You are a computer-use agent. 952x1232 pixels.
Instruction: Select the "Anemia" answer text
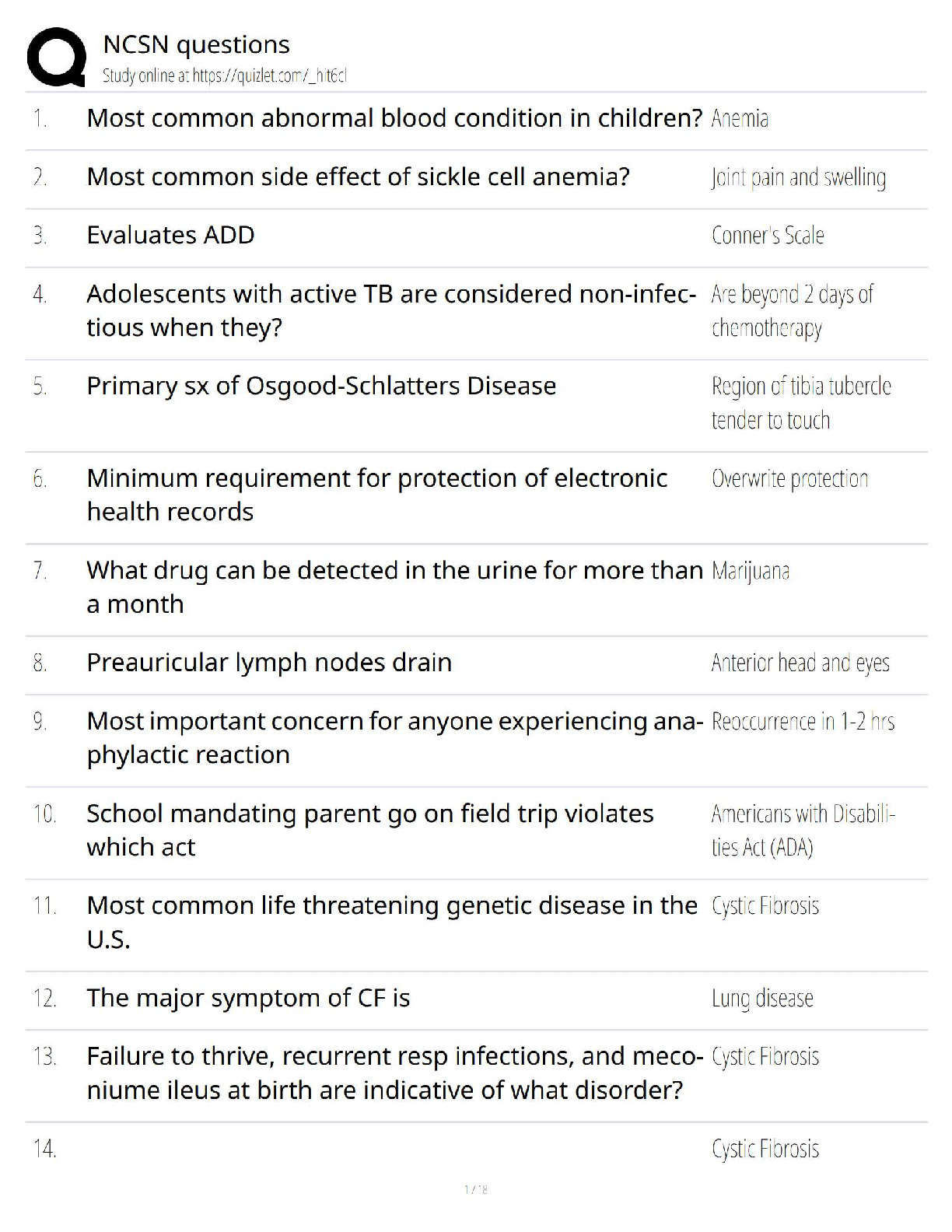point(740,119)
